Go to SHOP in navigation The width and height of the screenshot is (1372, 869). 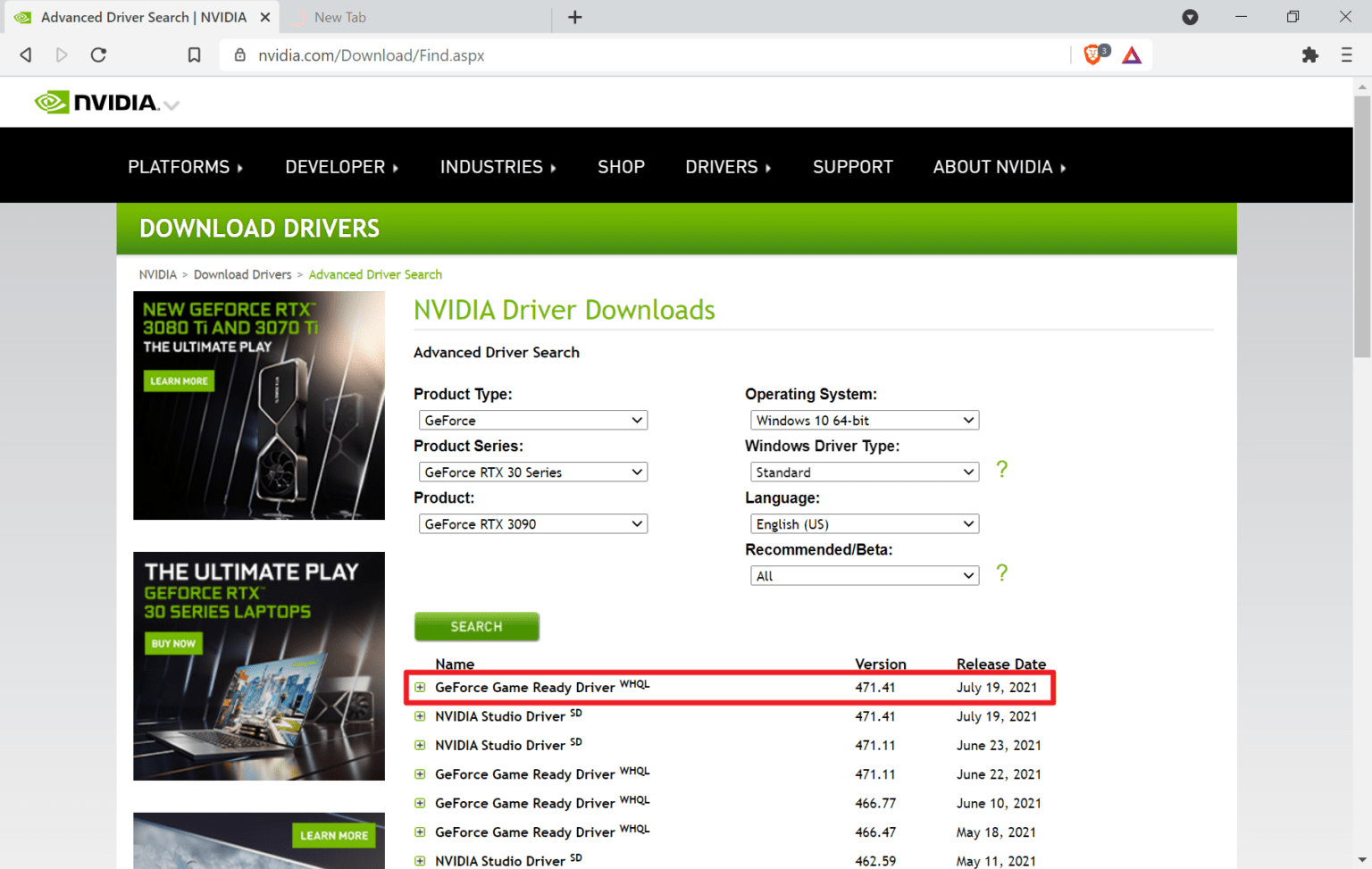621,167
